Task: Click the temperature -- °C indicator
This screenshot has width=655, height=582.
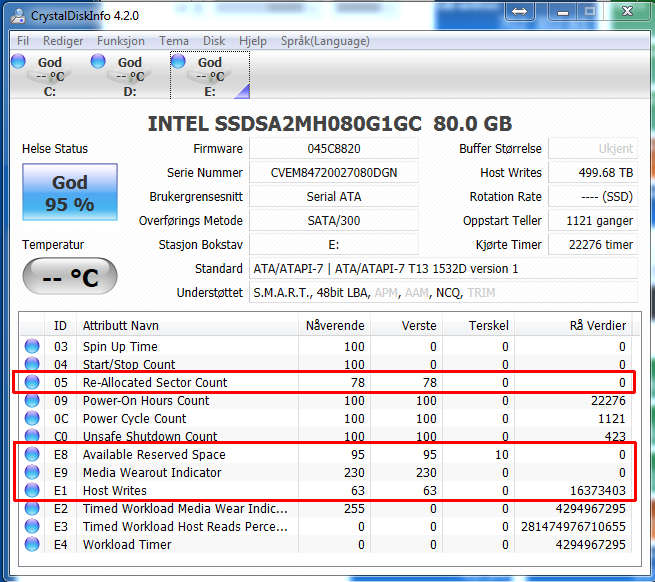Action: coord(70,276)
